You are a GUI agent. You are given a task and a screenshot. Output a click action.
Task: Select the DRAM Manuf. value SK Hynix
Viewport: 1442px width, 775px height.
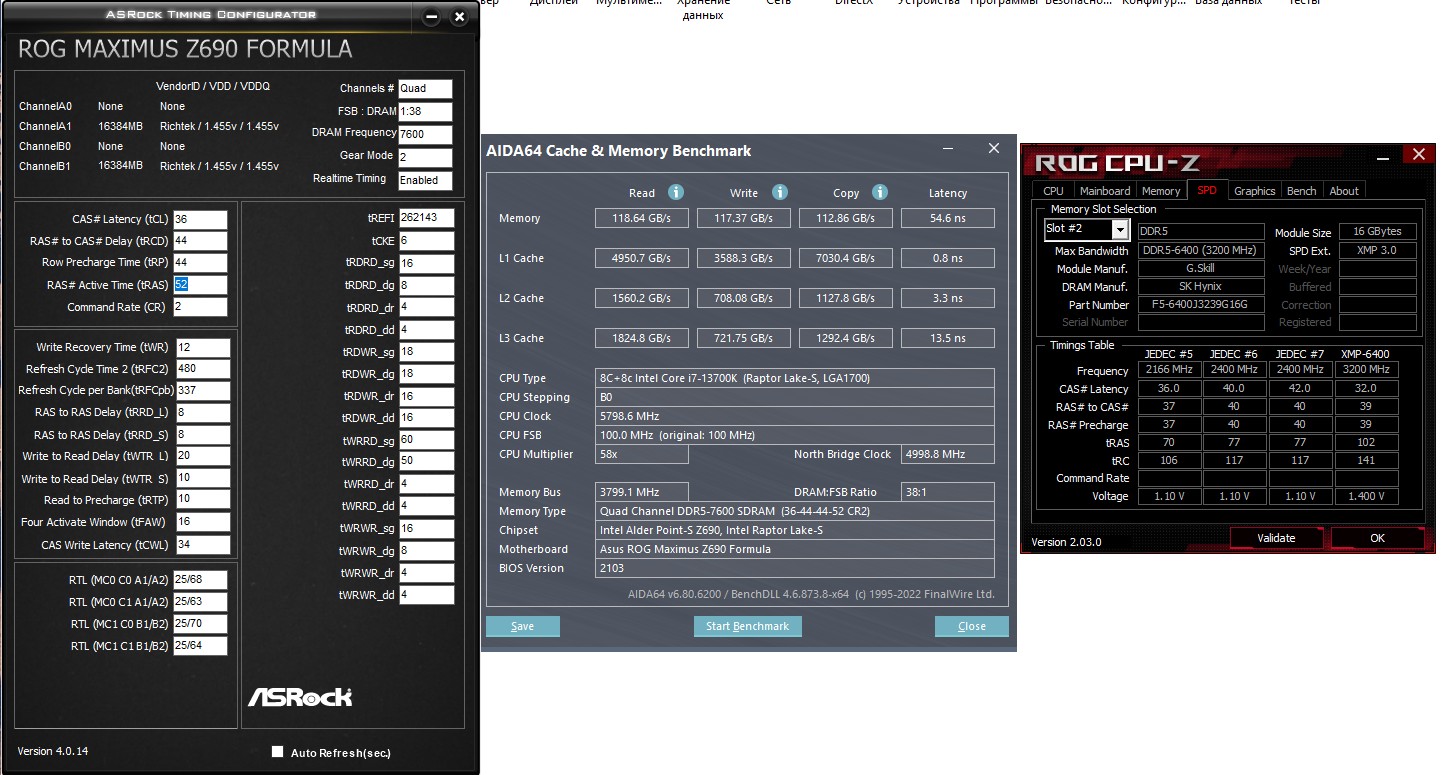pos(1201,287)
